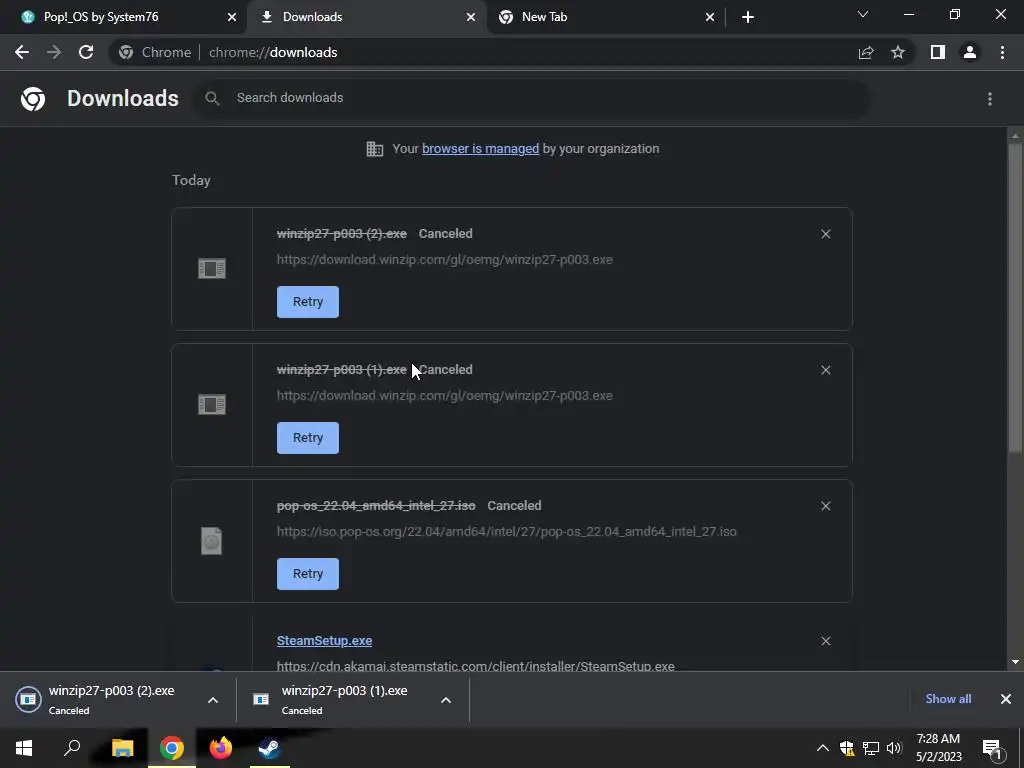Open the SteamSetup.exe file link
This screenshot has height=768, width=1024.
tap(325, 641)
